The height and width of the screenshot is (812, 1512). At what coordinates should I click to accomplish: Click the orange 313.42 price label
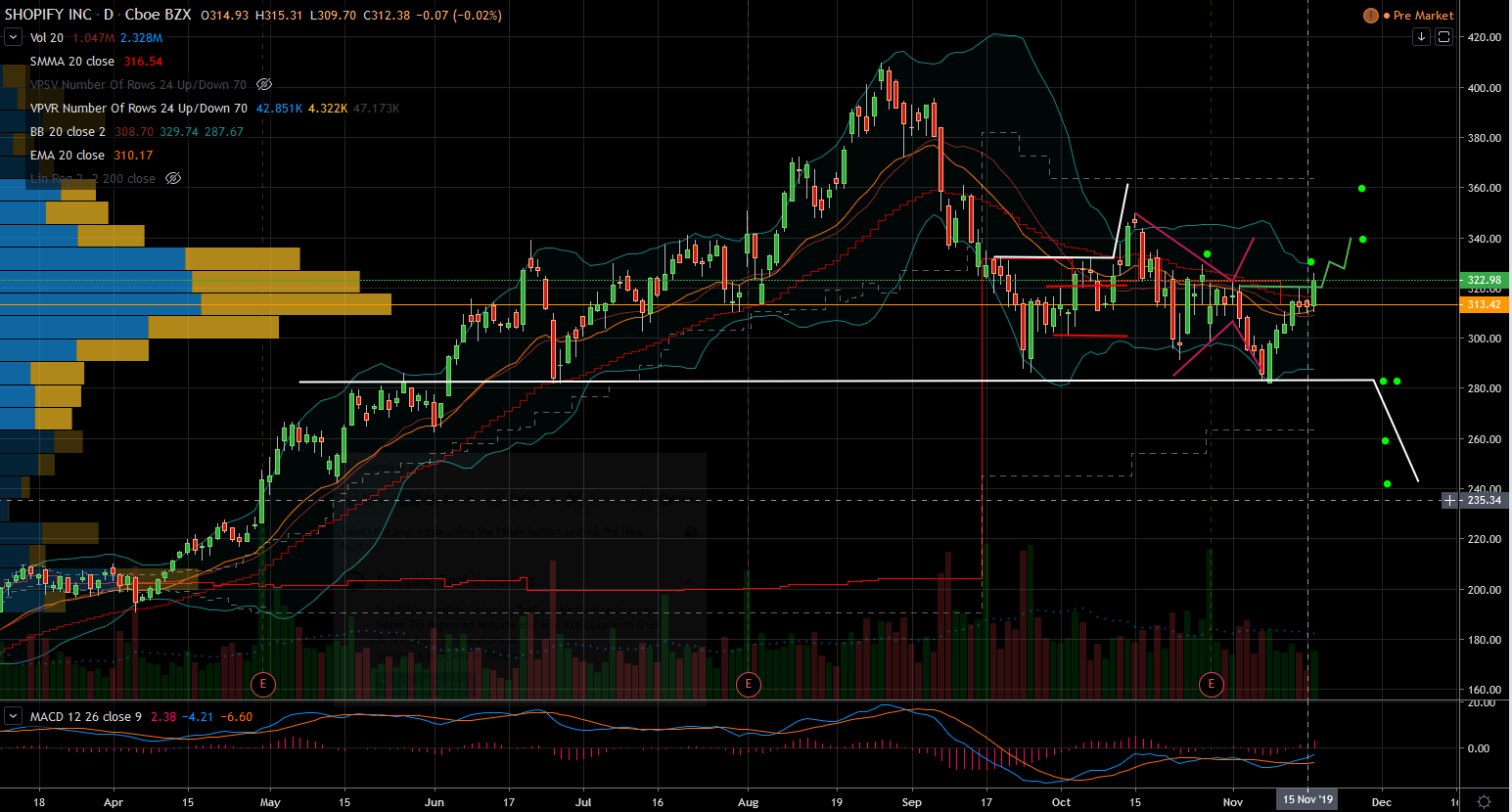tap(1484, 305)
